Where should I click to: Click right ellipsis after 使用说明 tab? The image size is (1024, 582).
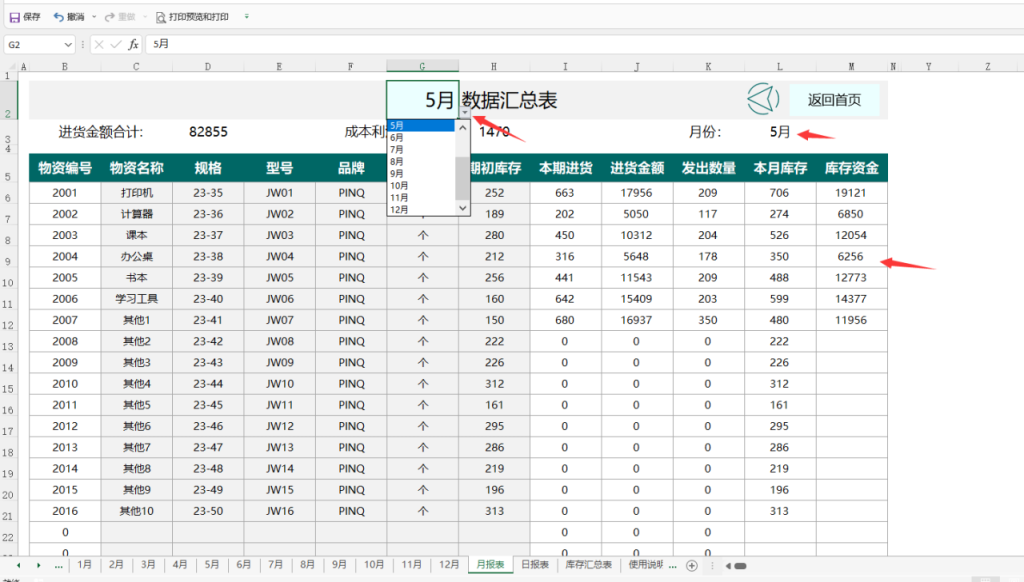673,566
